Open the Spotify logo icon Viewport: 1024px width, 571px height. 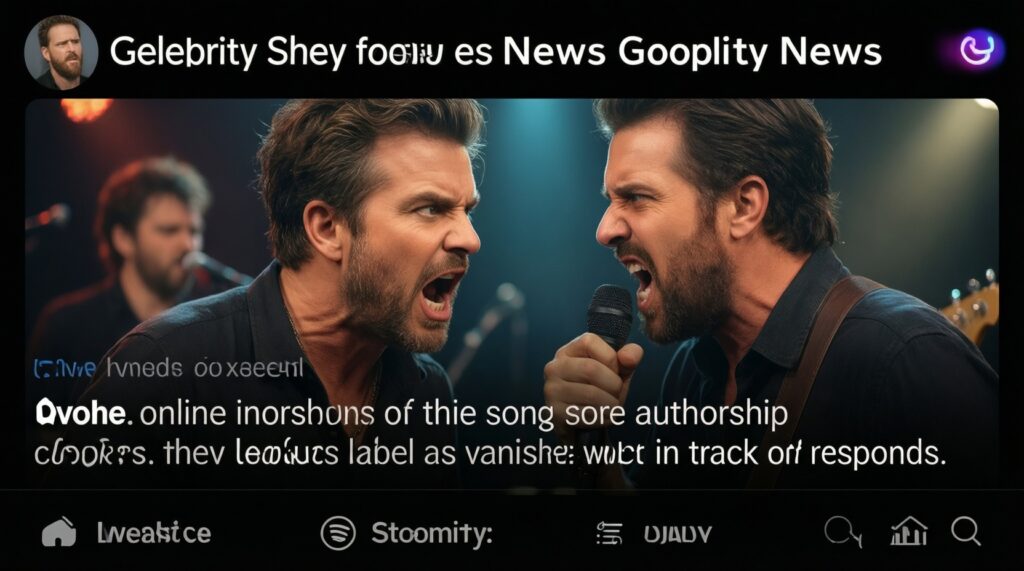(338, 533)
